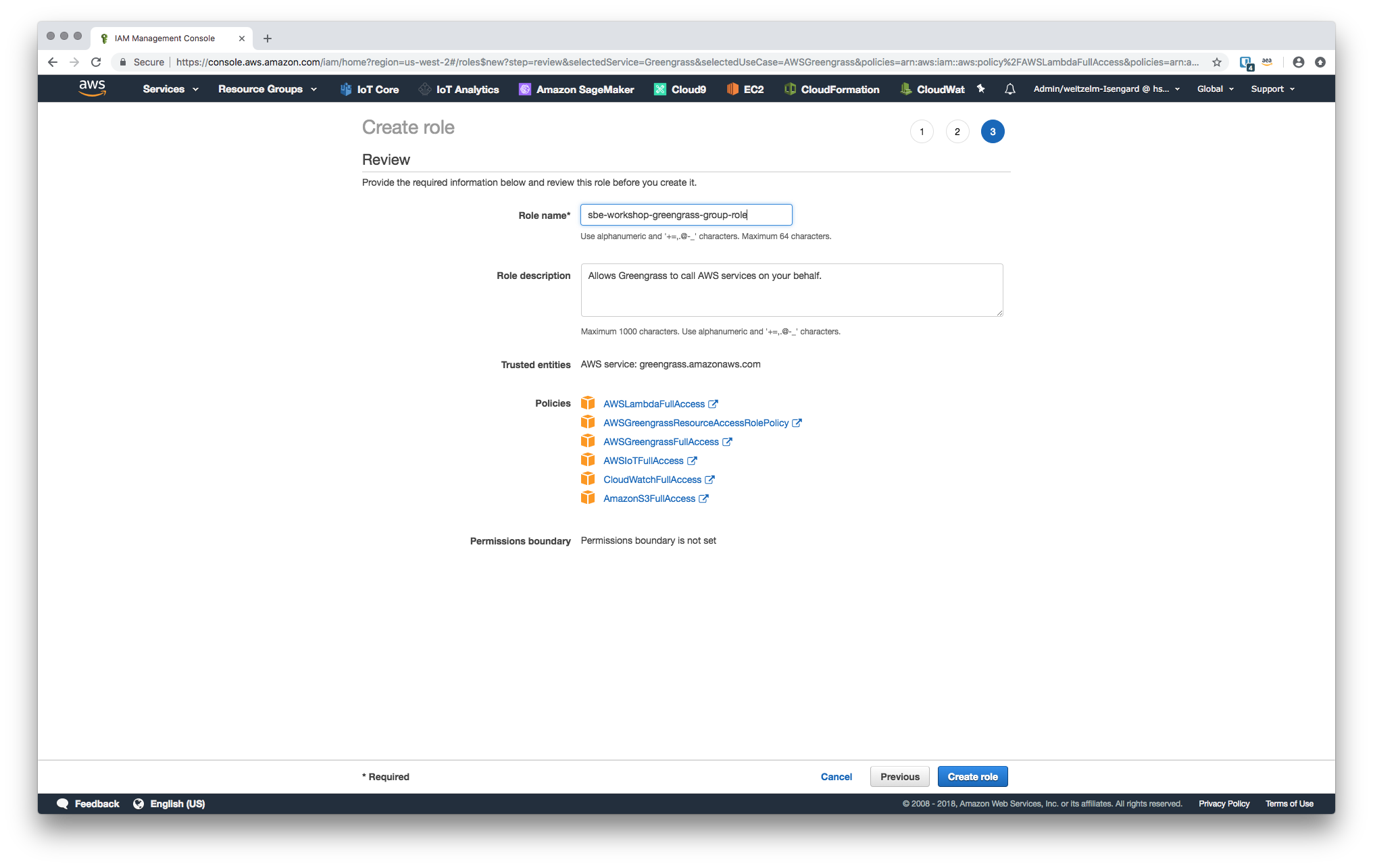Viewport: 1373px width, 868px height.
Task: Go to step 1 of Create role
Action: coord(922,132)
